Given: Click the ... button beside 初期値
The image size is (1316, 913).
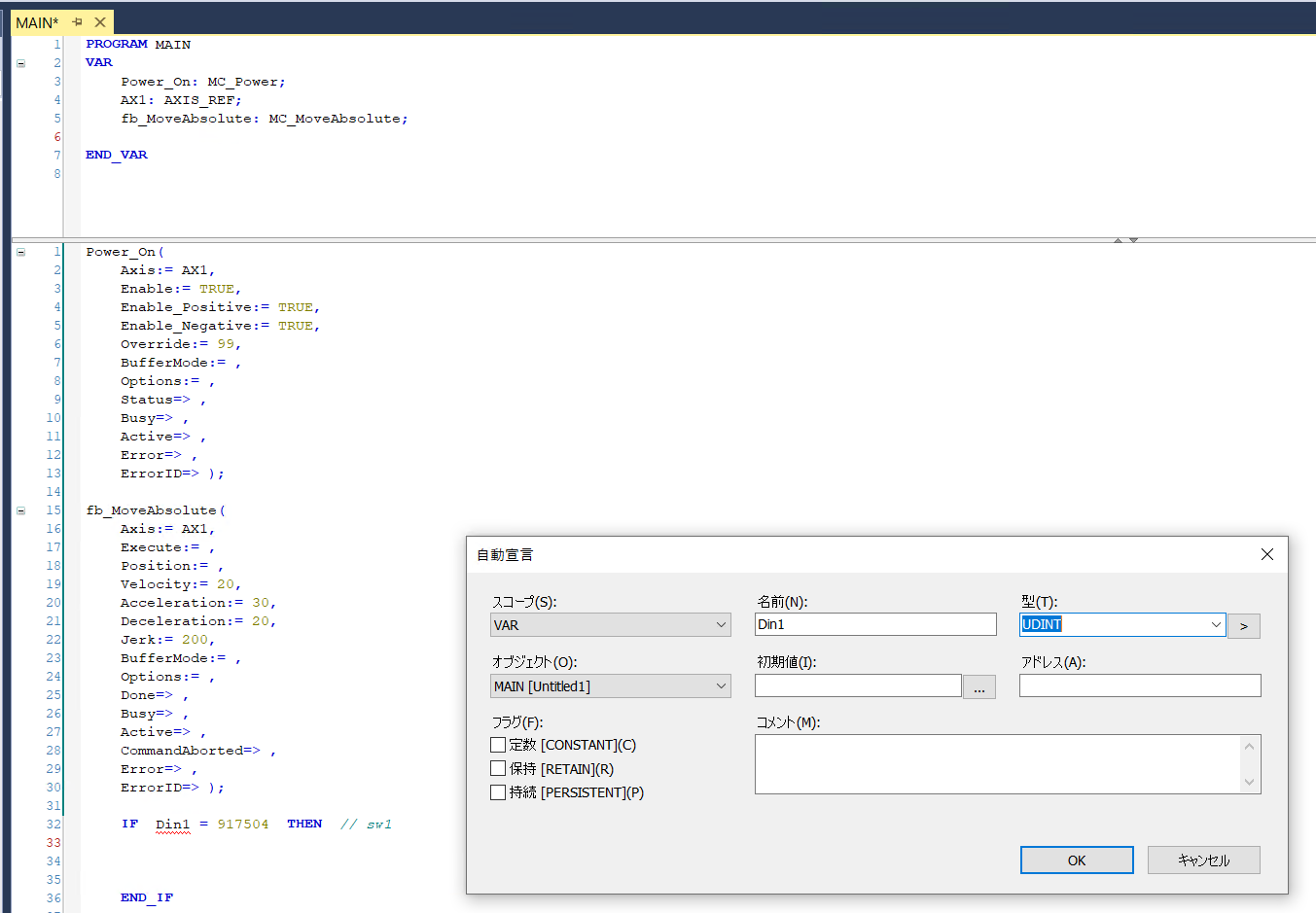Looking at the screenshot, I should coord(979,687).
